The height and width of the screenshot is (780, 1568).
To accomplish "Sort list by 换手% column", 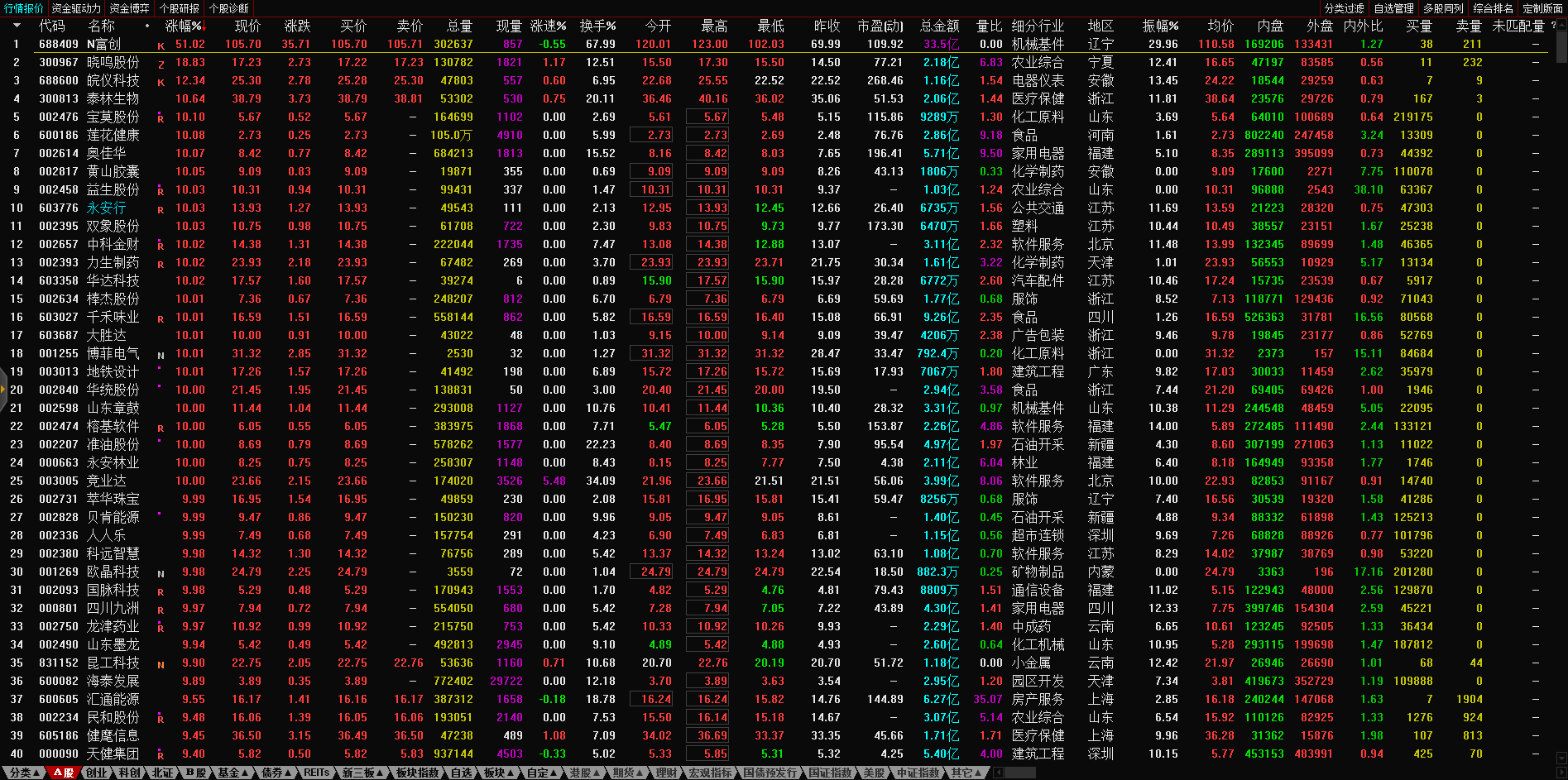I will click(x=597, y=26).
